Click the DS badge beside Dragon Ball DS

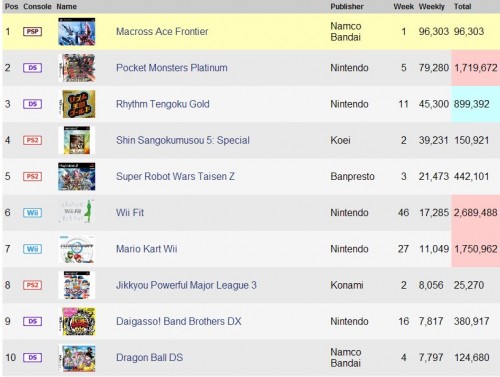click(32, 358)
